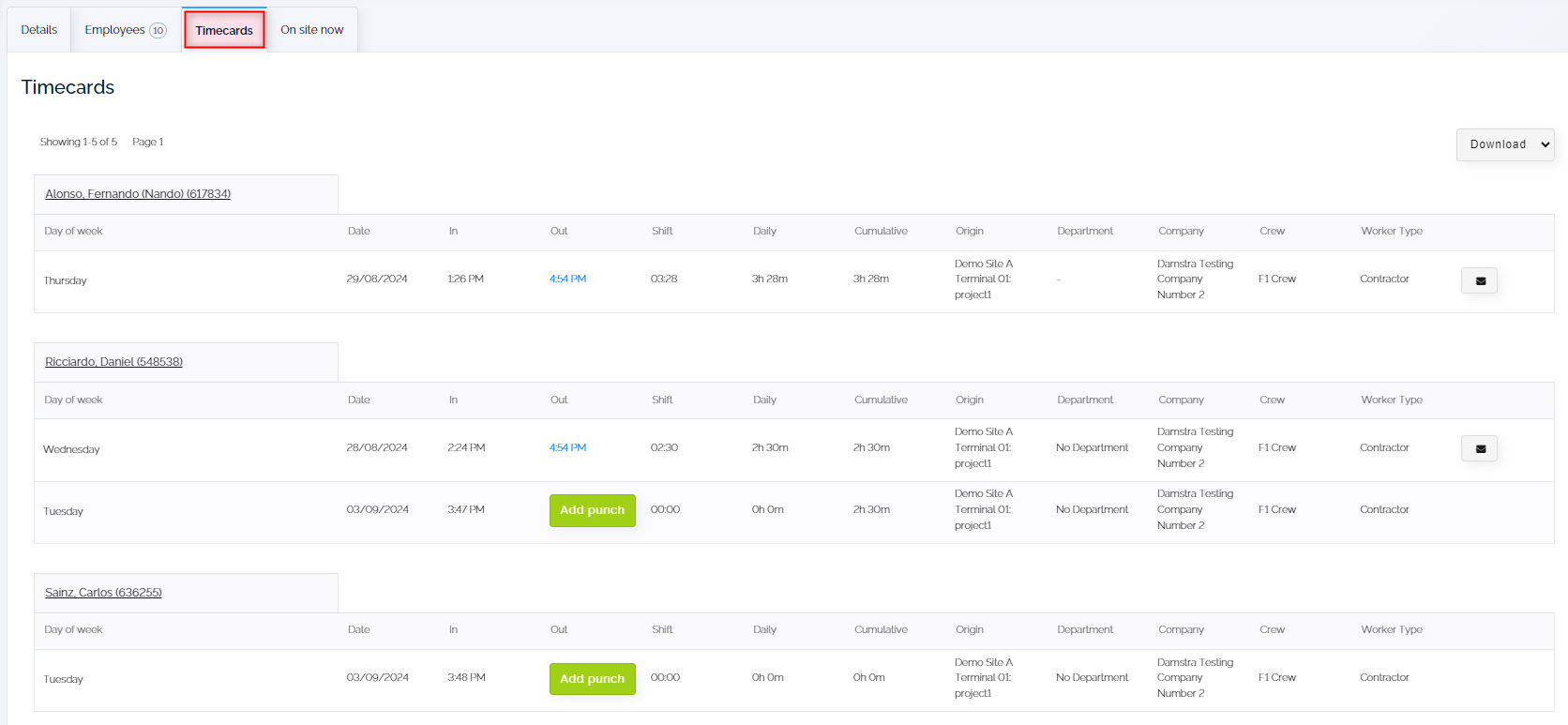The image size is (1568, 725).
Task: Click the 3:47 PM in time
Action: [466, 510]
